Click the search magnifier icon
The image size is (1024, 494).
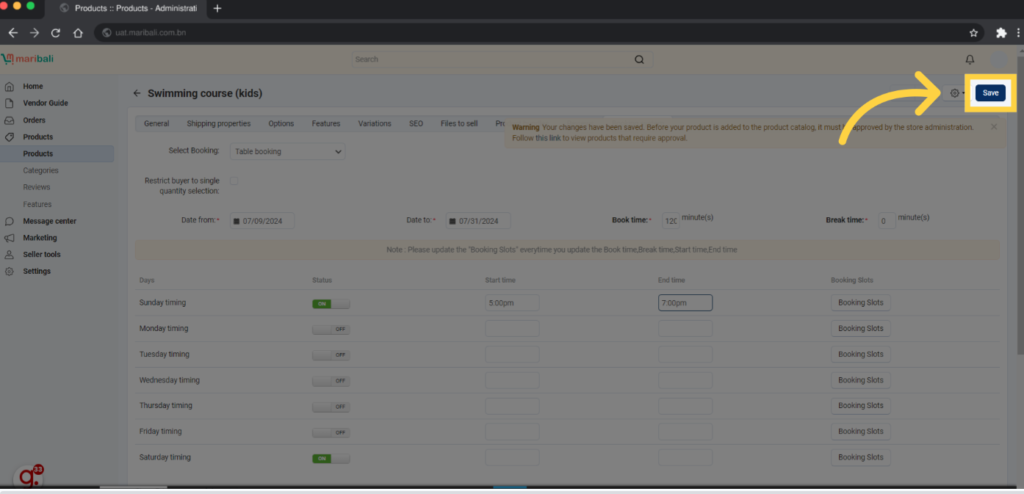[x=639, y=60]
